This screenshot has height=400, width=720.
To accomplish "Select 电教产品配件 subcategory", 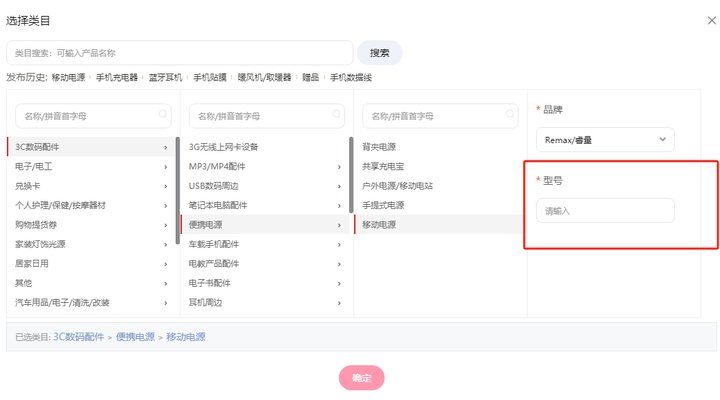I will [x=264, y=264].
